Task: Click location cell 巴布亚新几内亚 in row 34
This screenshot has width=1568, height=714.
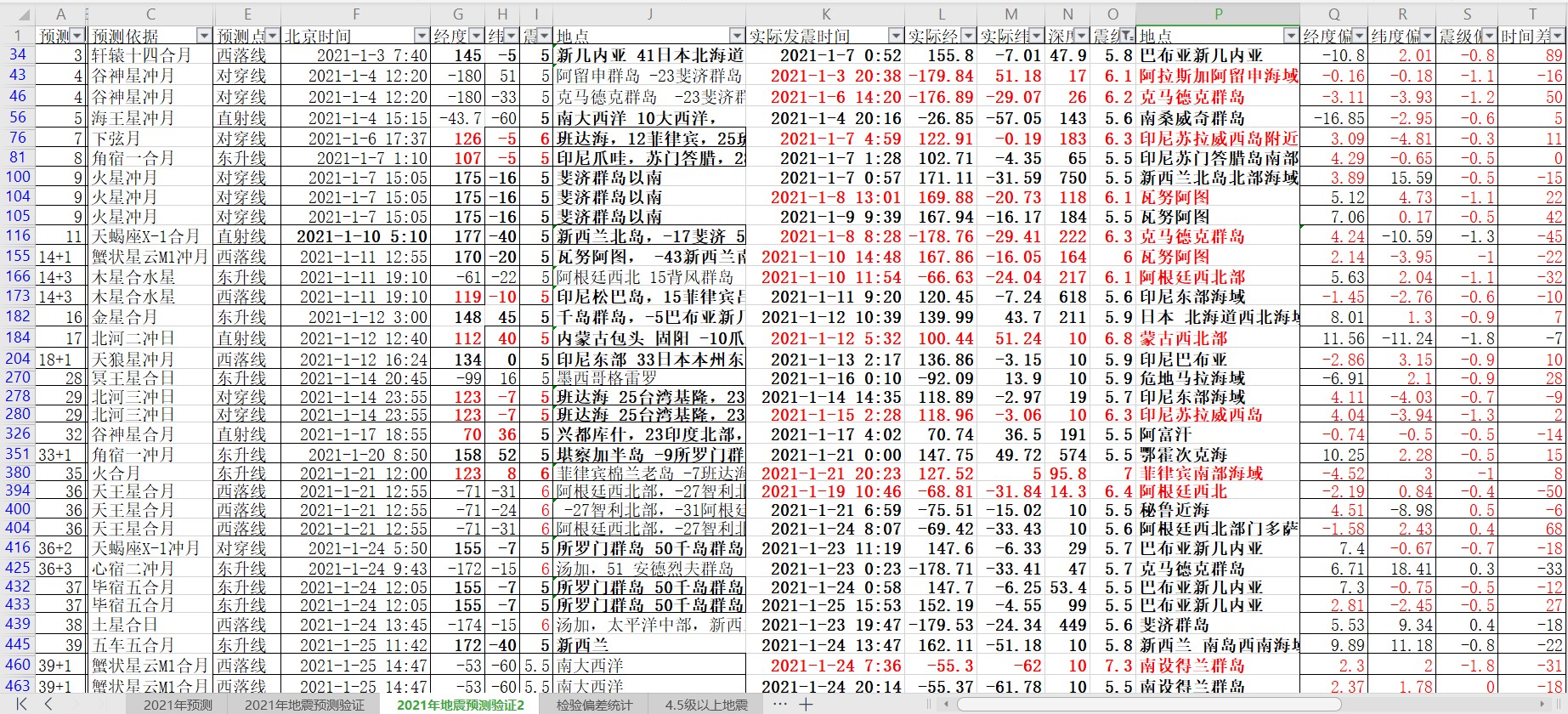Action: pyautogui.click(x=1218, y=55)
